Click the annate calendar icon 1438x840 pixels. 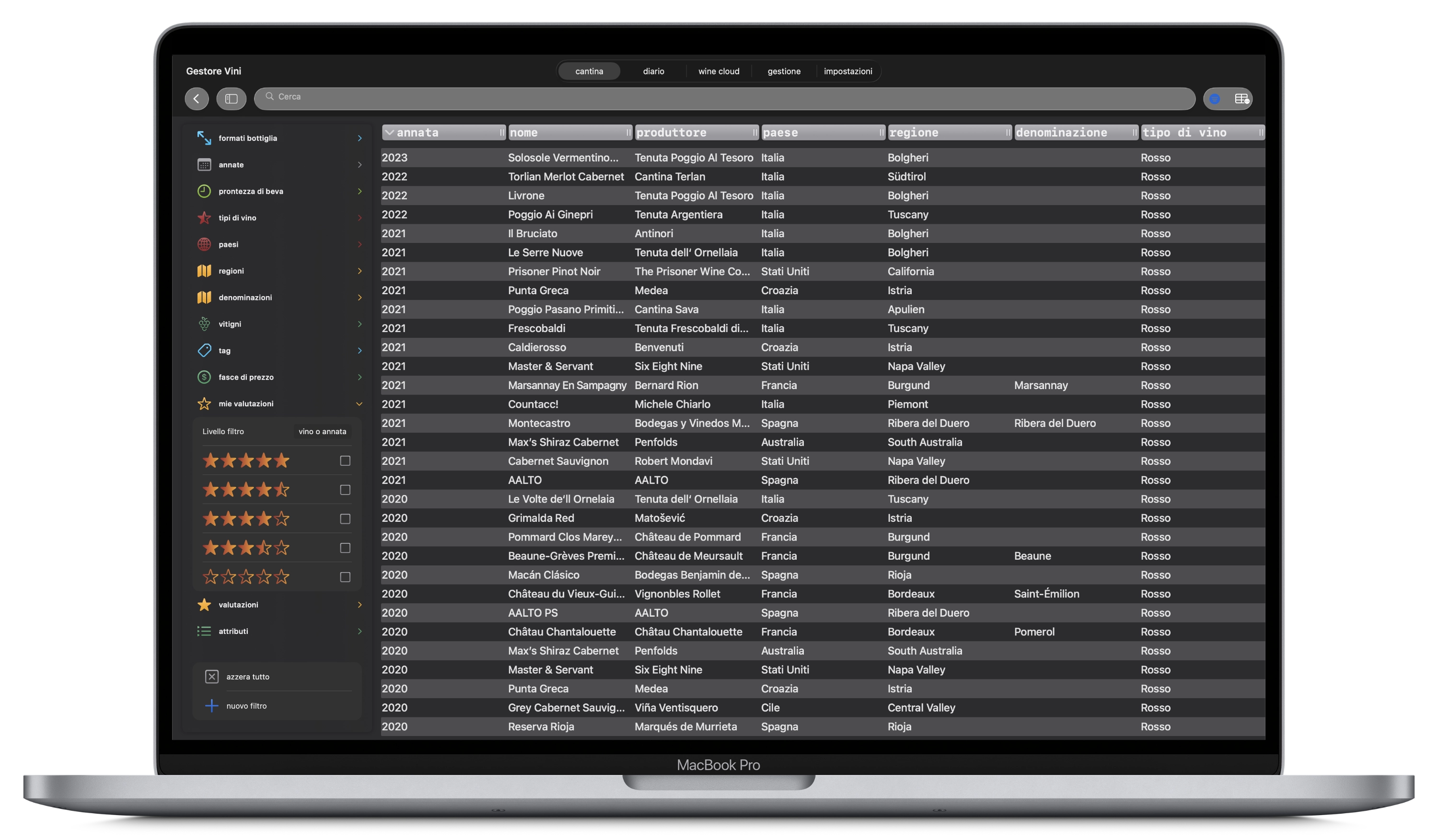click(x=204, y=165)
